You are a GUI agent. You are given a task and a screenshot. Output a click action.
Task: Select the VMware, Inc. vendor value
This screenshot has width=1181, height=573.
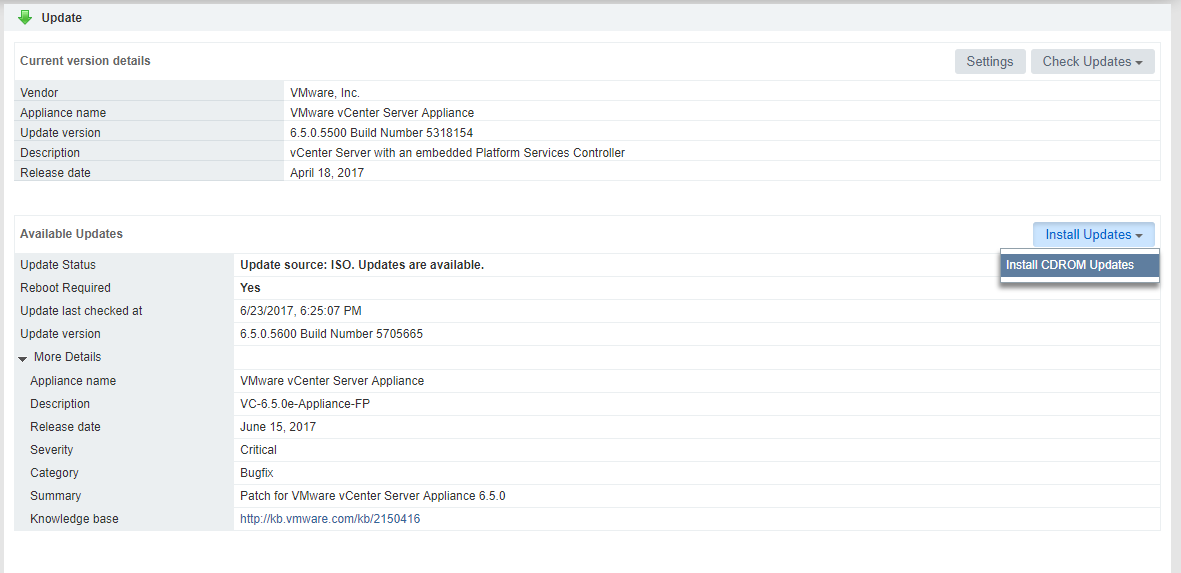pyautogui.click(x=324, y=93)
